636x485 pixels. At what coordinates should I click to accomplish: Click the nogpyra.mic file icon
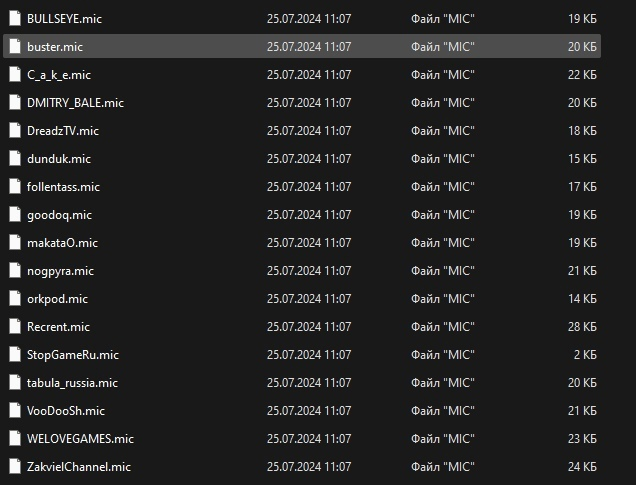coord(15,270)
